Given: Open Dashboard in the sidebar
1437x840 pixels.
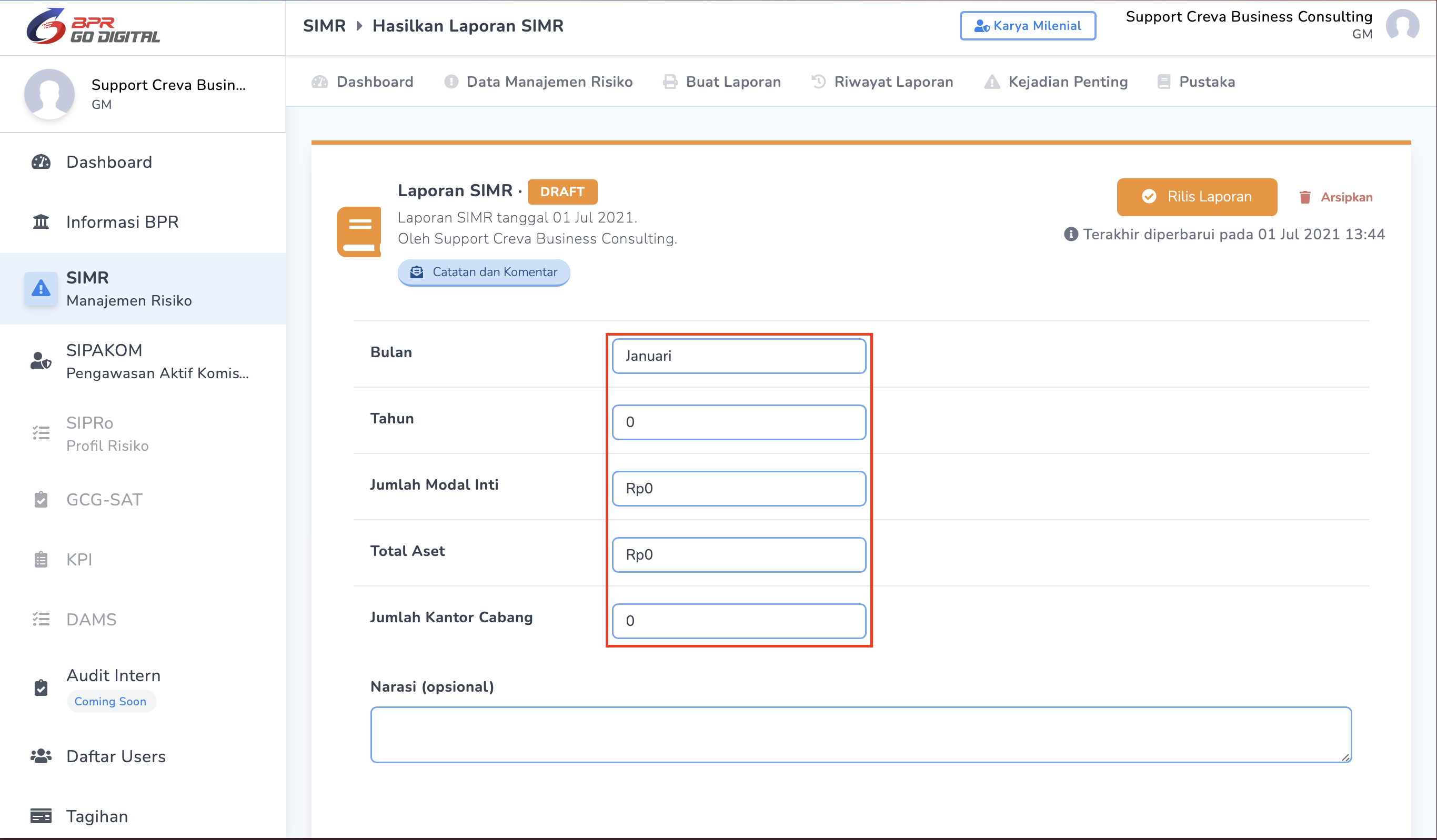Looking at the screenshot, I should 143,163.
